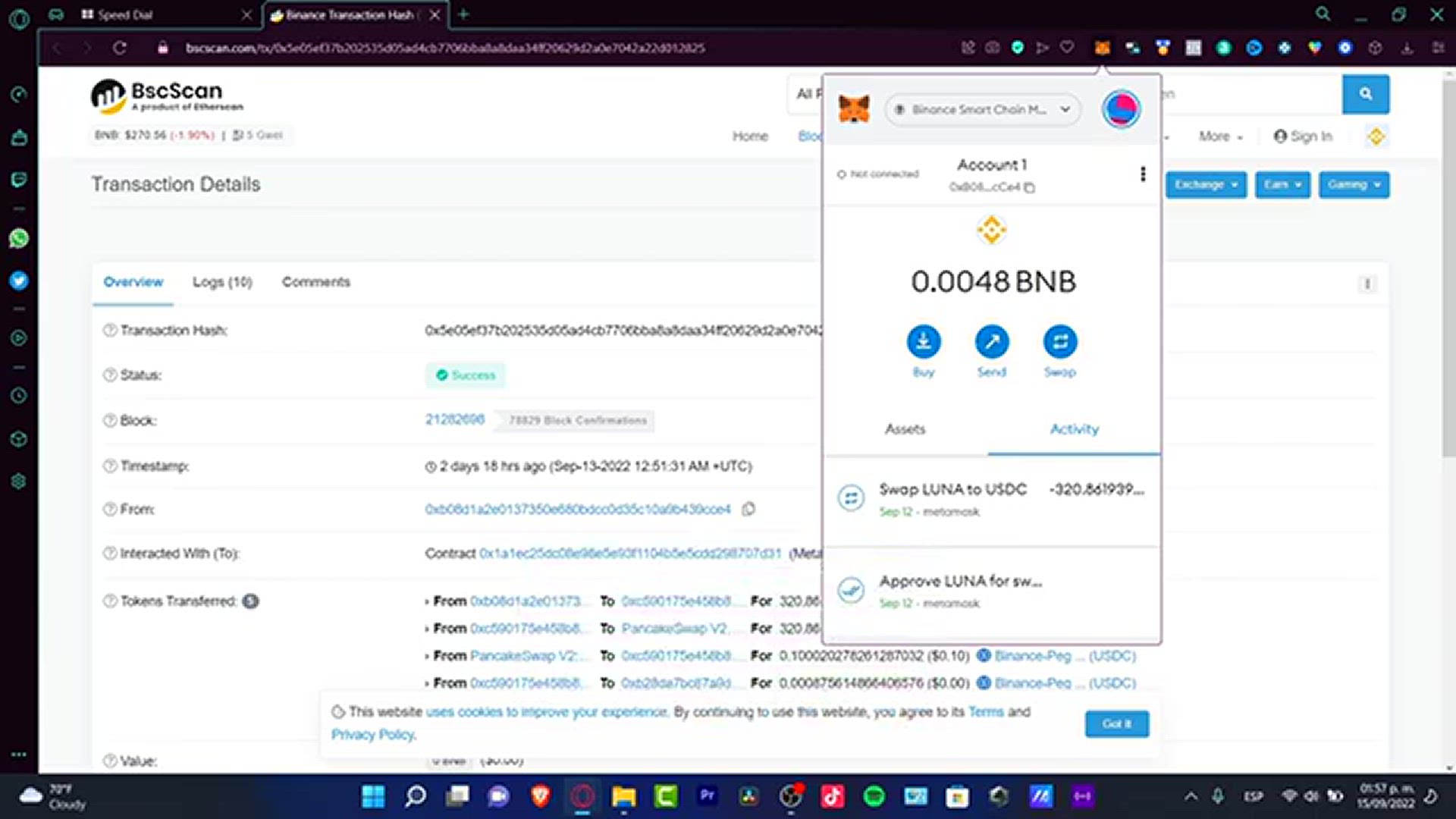1456x819 pixels.
Task: Open WhatsApp in the Opera sidebar
Action: 19,238
